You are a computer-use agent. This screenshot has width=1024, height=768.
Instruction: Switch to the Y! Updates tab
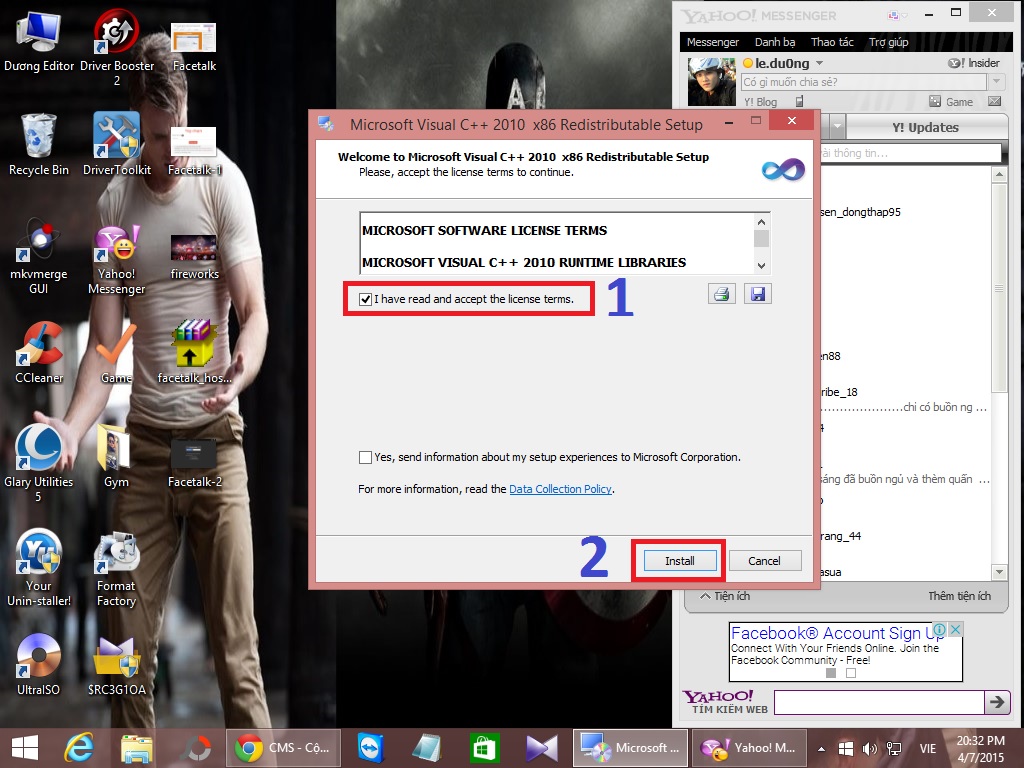pos(925,127)
